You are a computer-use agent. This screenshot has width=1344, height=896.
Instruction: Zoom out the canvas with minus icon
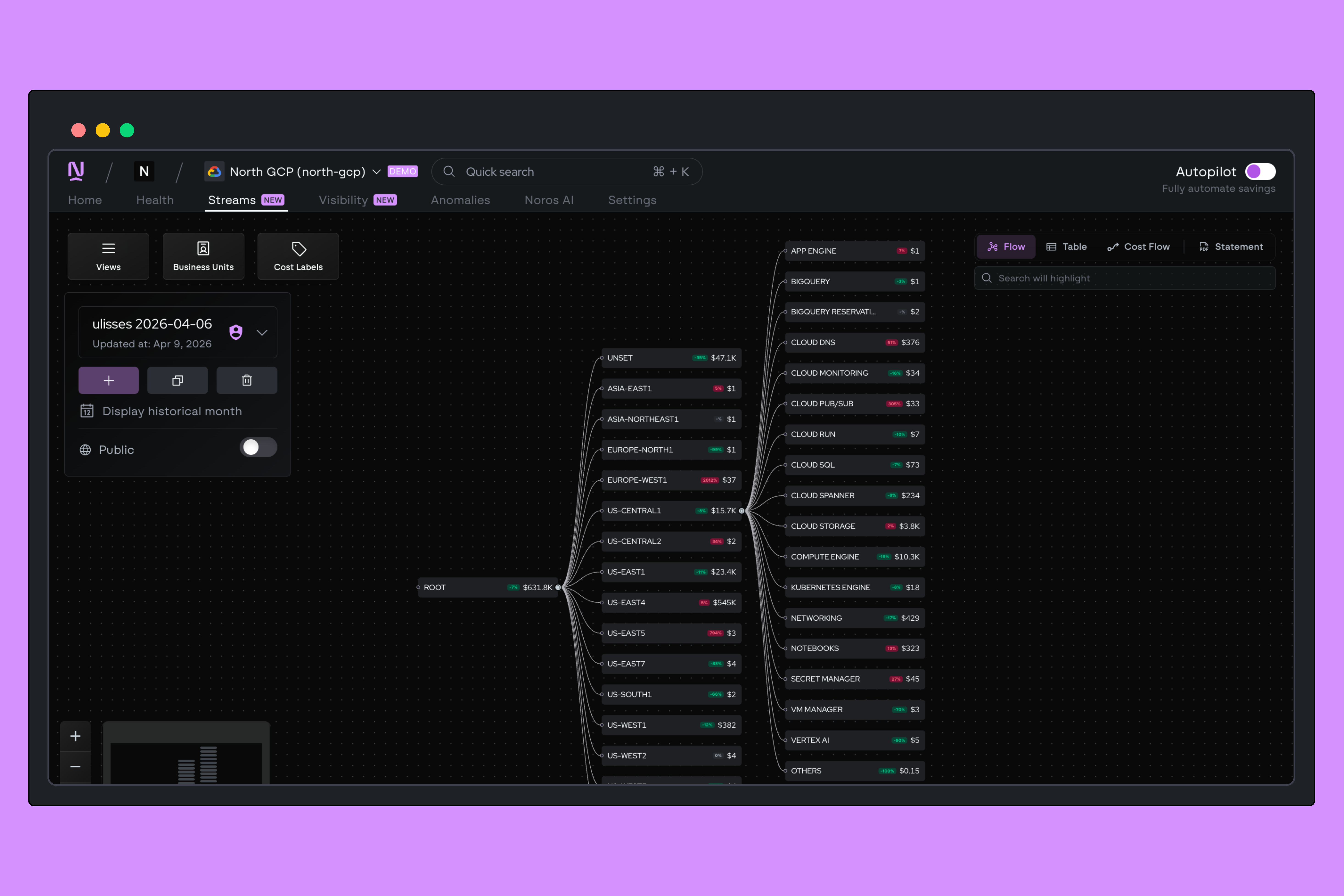pos(75,766)
